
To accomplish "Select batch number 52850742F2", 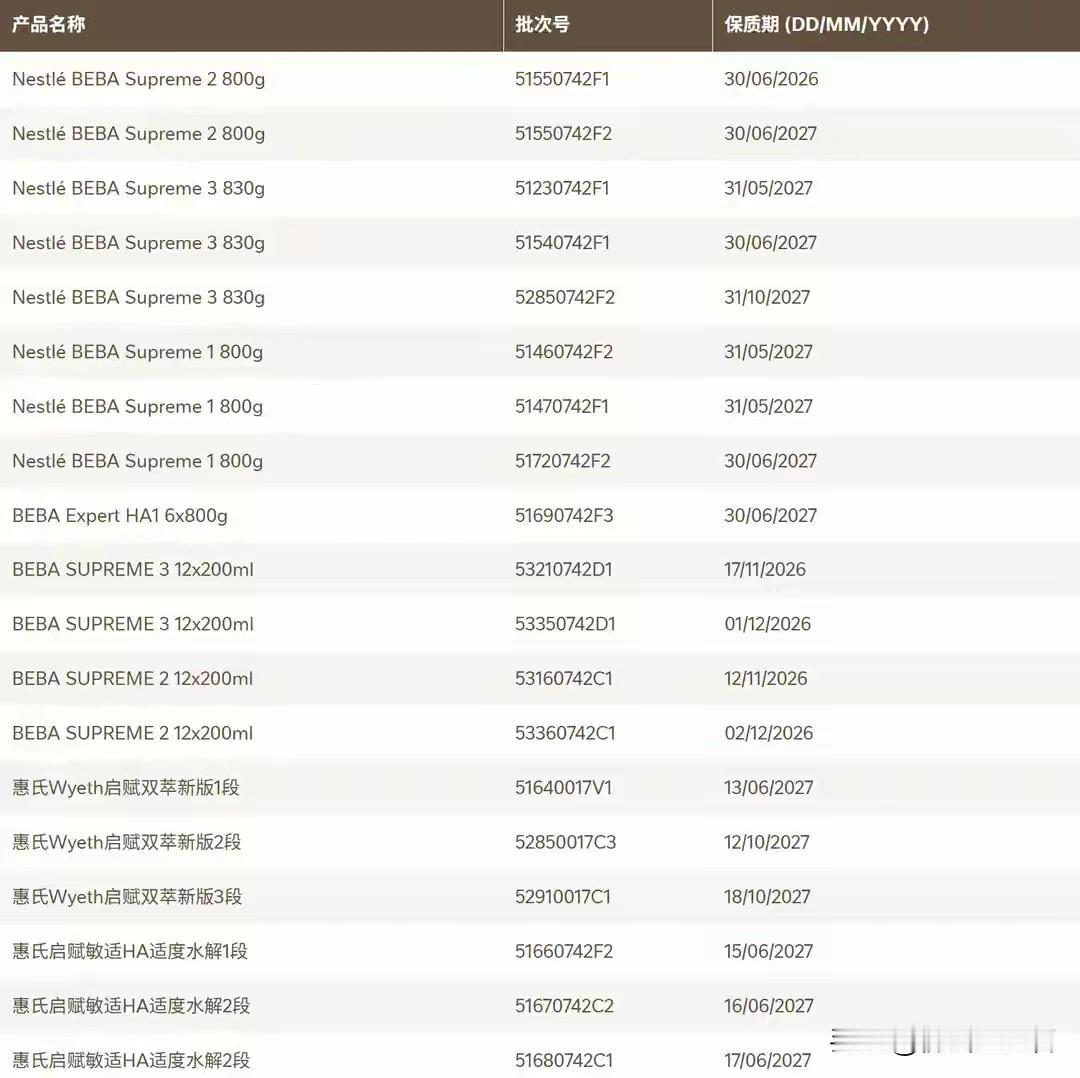I will pos(565,297).
